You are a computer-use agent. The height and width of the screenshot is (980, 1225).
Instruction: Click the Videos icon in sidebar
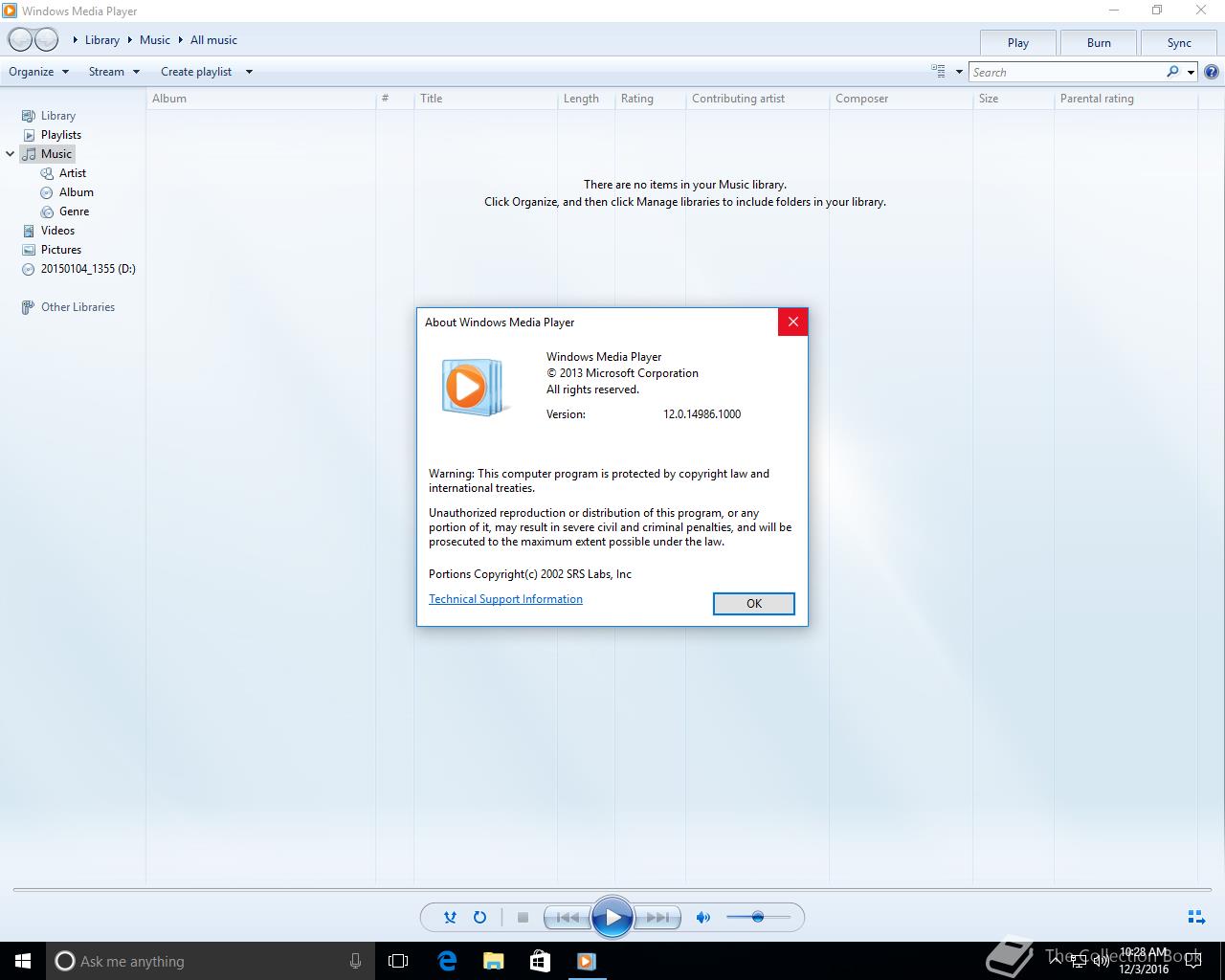[x=29, y=231]
